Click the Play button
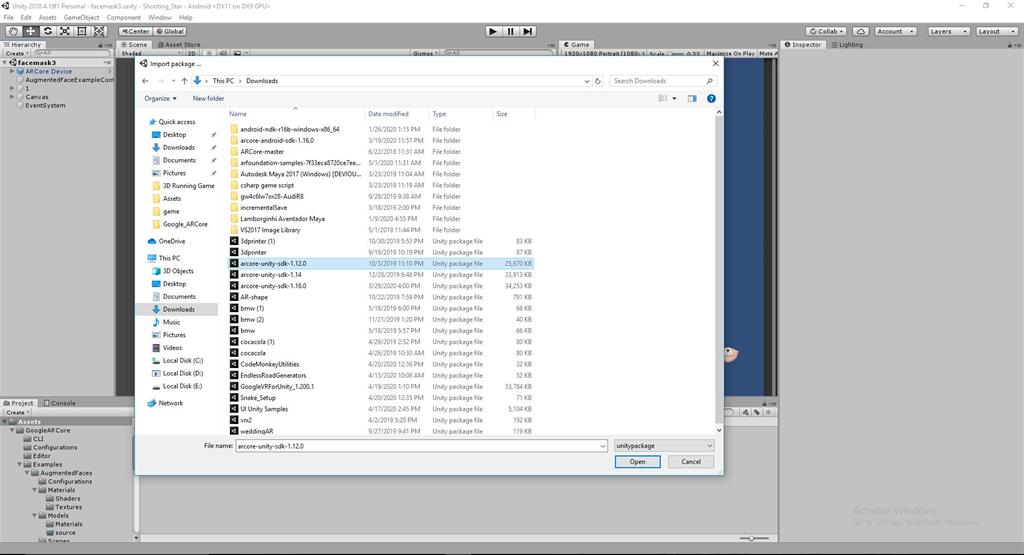 coord(493,31)
